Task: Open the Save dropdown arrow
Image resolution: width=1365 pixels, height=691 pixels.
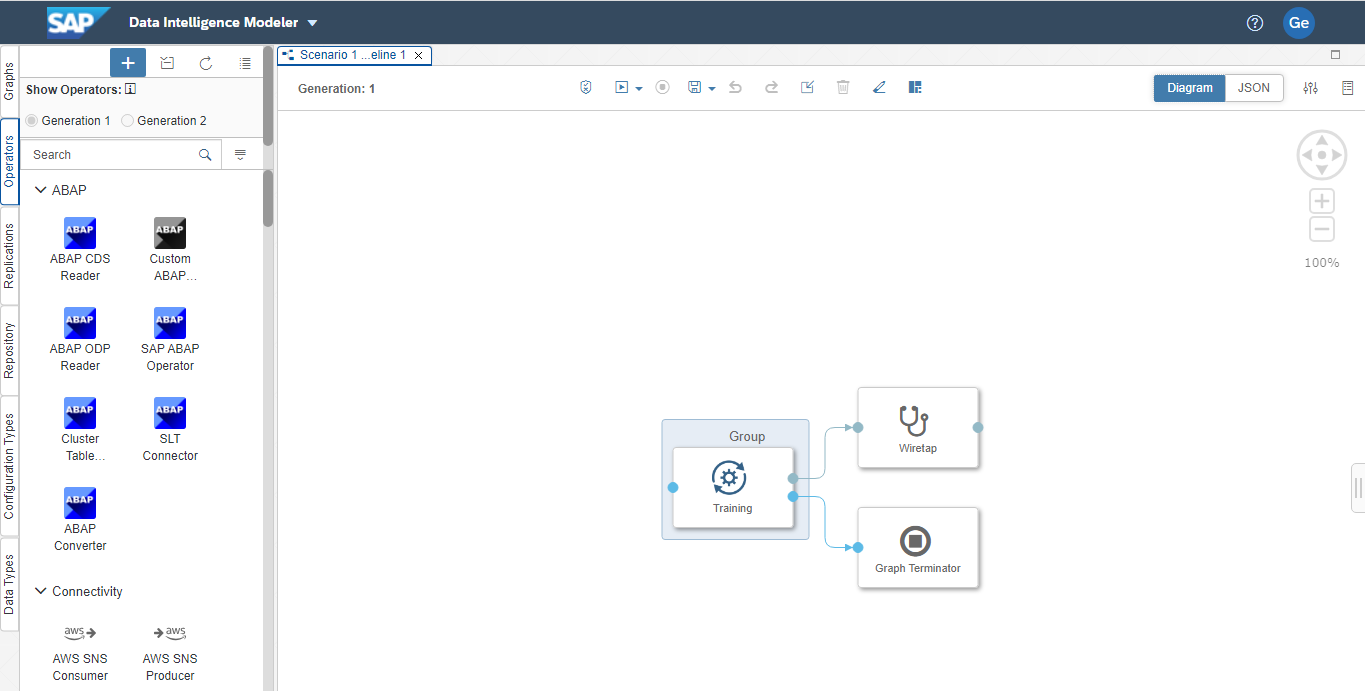Action: point(712,89)
